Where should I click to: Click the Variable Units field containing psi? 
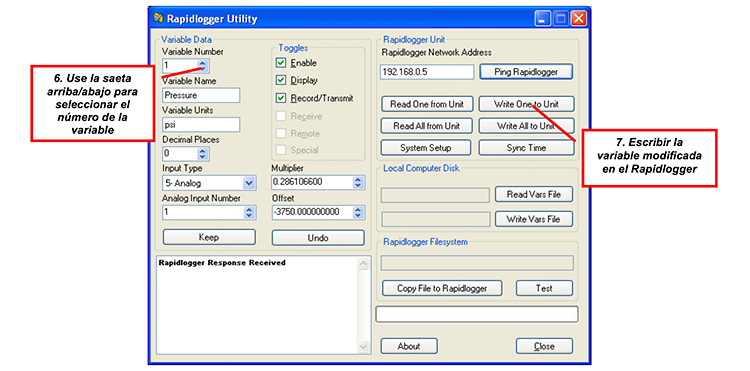pos(201,124)
